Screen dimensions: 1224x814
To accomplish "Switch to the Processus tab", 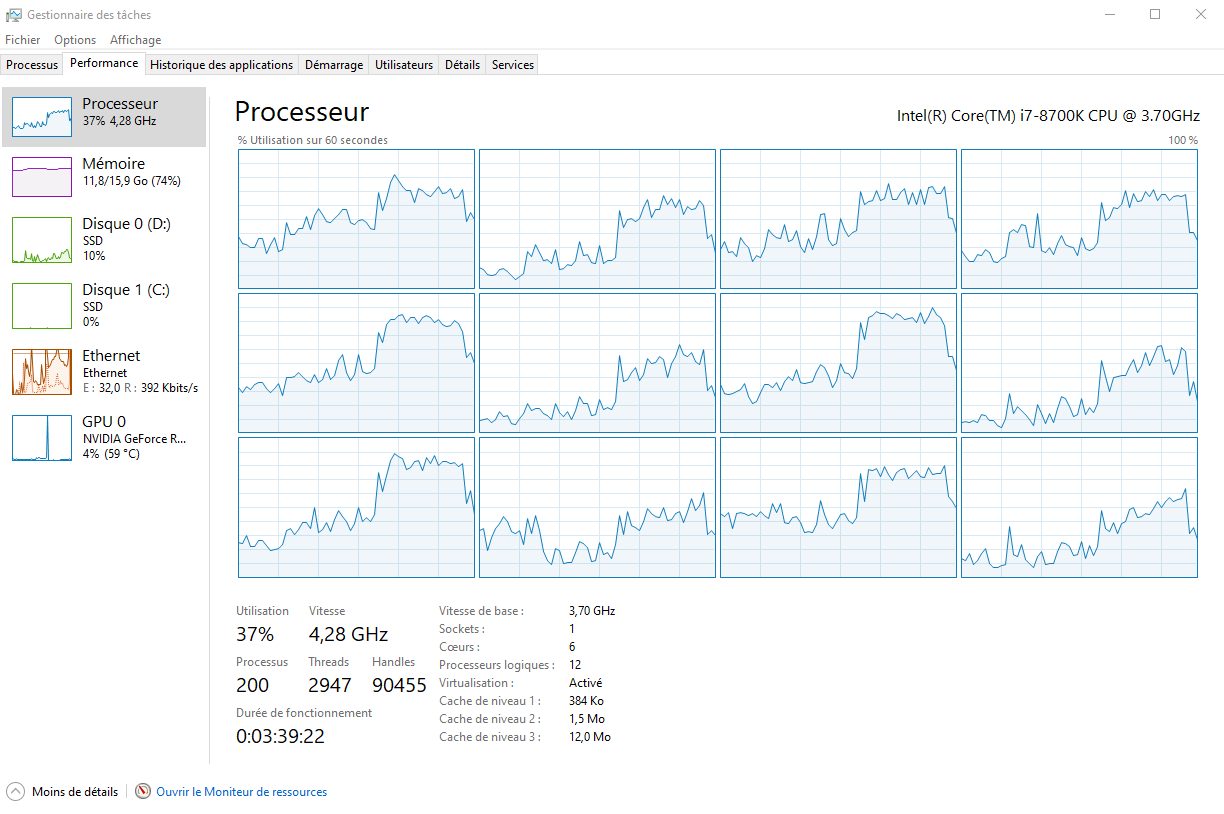I will click(32, 65).
